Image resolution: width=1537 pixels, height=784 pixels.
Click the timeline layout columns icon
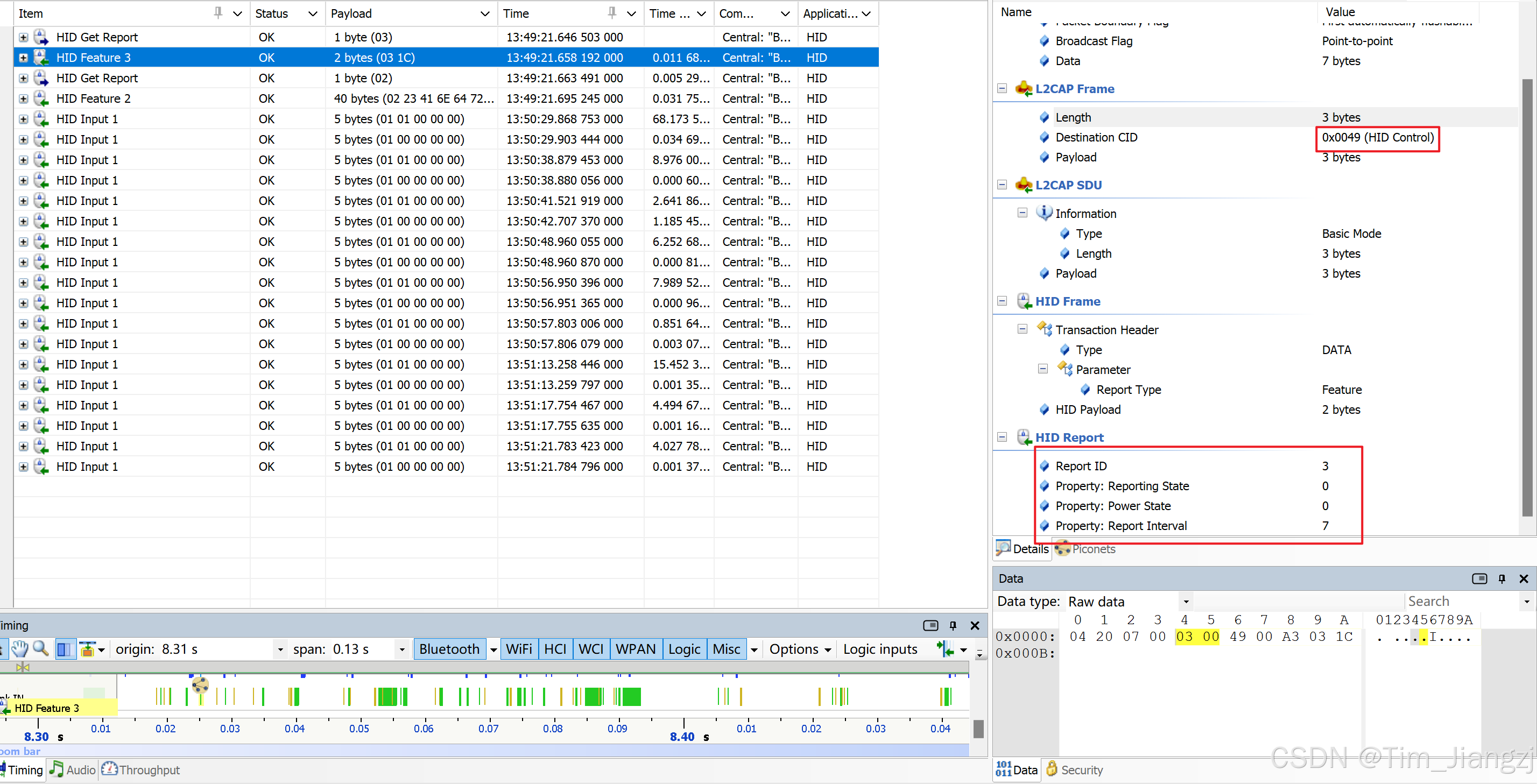point(65,648)
